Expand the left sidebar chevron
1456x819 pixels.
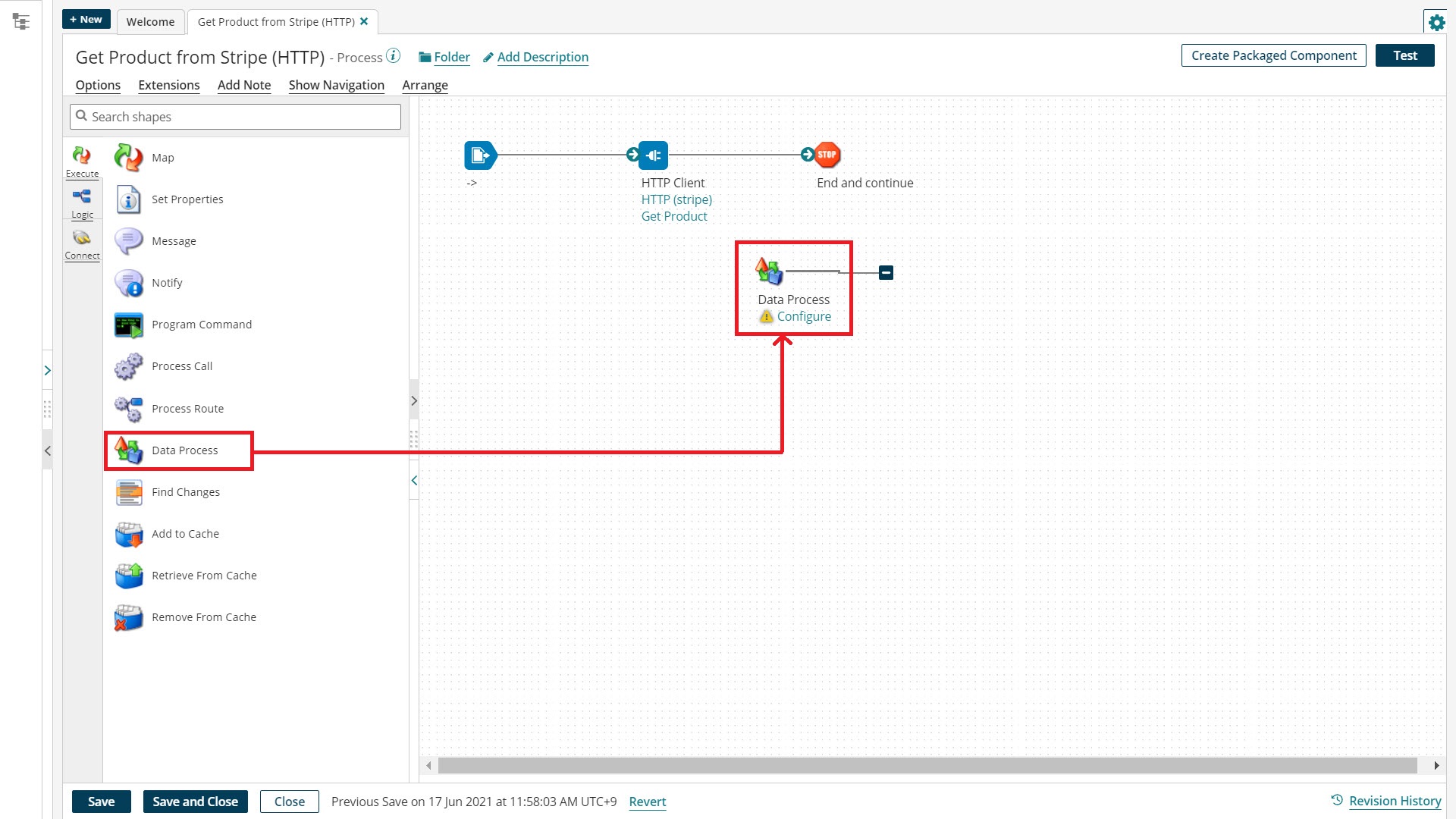pyautogui.click(x=47, y=370)
